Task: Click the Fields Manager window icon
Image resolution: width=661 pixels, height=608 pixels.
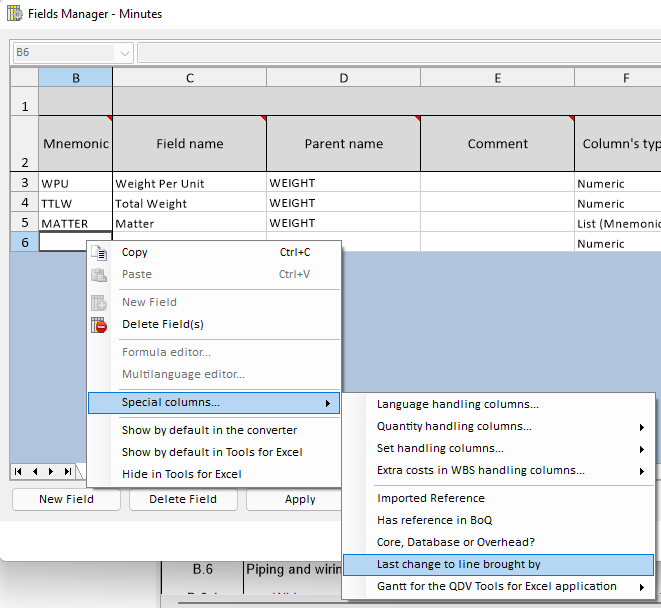Action: point(14,14)
